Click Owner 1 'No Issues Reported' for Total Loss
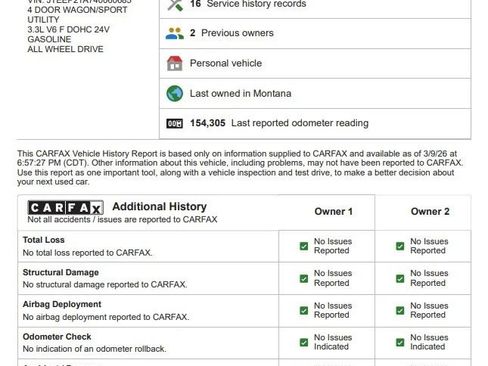 click(333, 246)
